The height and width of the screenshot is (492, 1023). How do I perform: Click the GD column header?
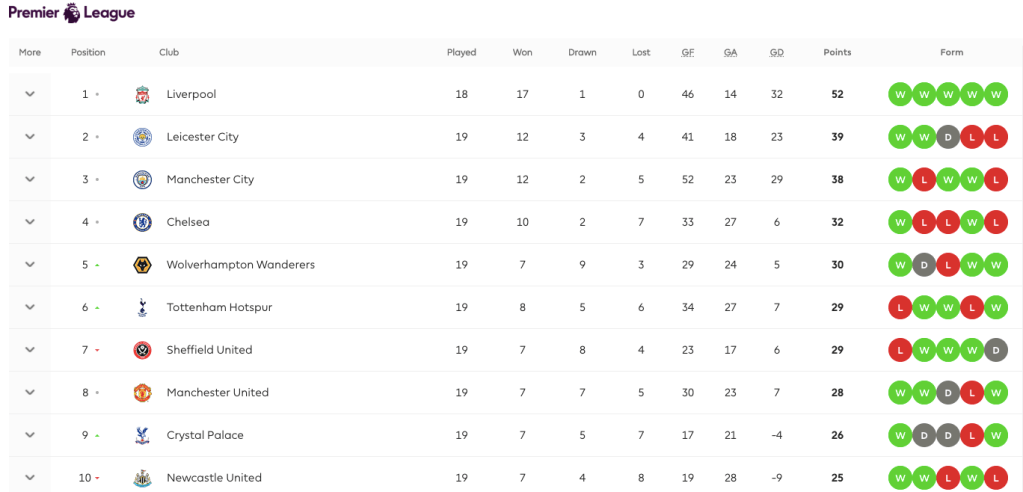click(777, 52)
